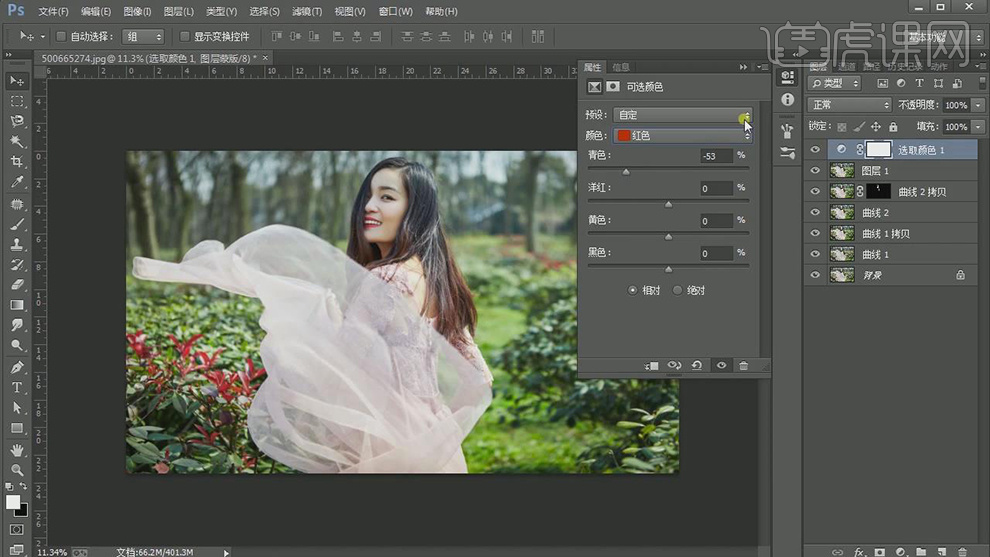Select the Crop tool in toolbar
990x557 pixels.
click(x=17, y=162)
